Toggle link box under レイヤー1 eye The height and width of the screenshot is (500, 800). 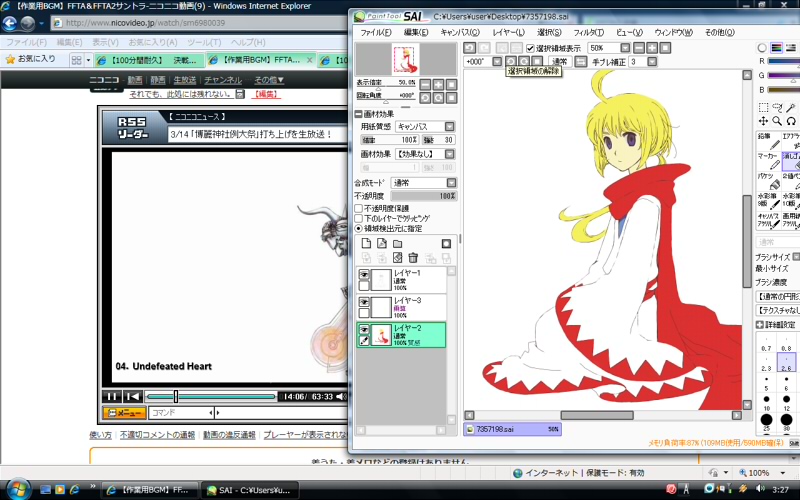(364, 286)
